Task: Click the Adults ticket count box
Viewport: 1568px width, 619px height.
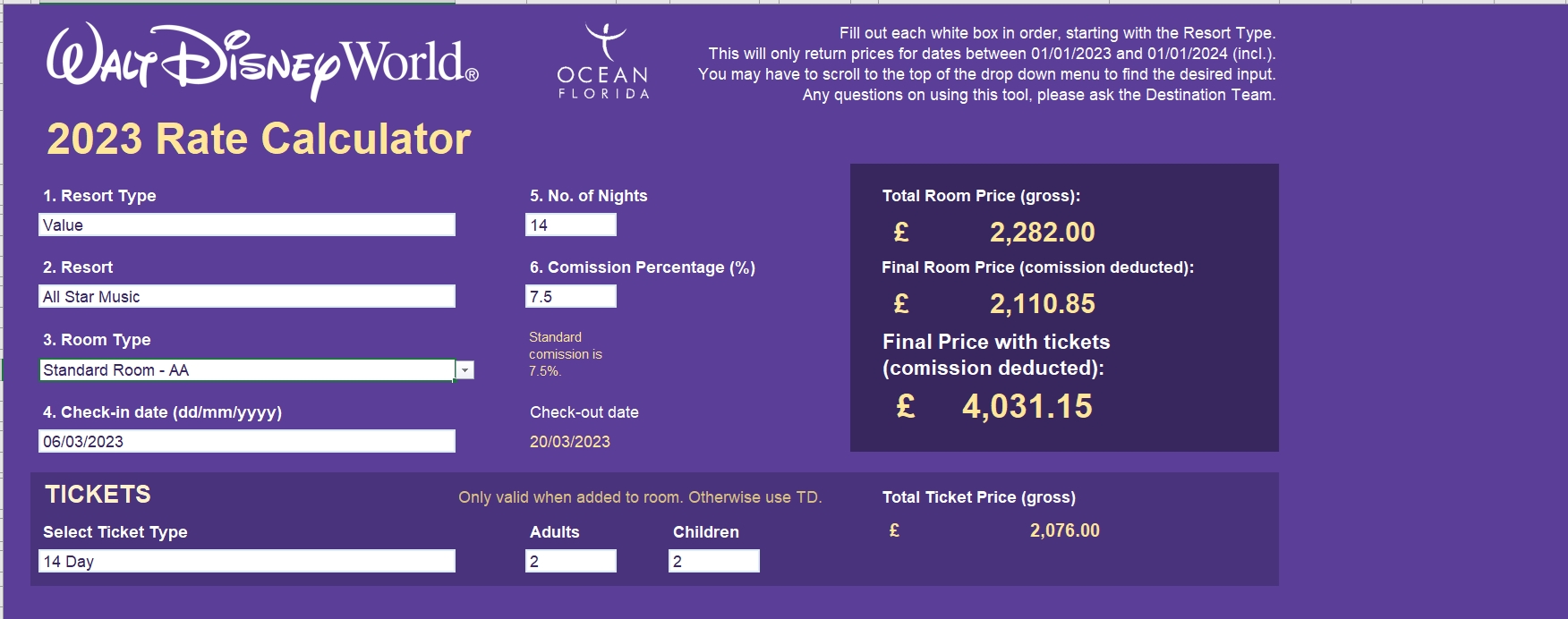Action: pos(570,562)
